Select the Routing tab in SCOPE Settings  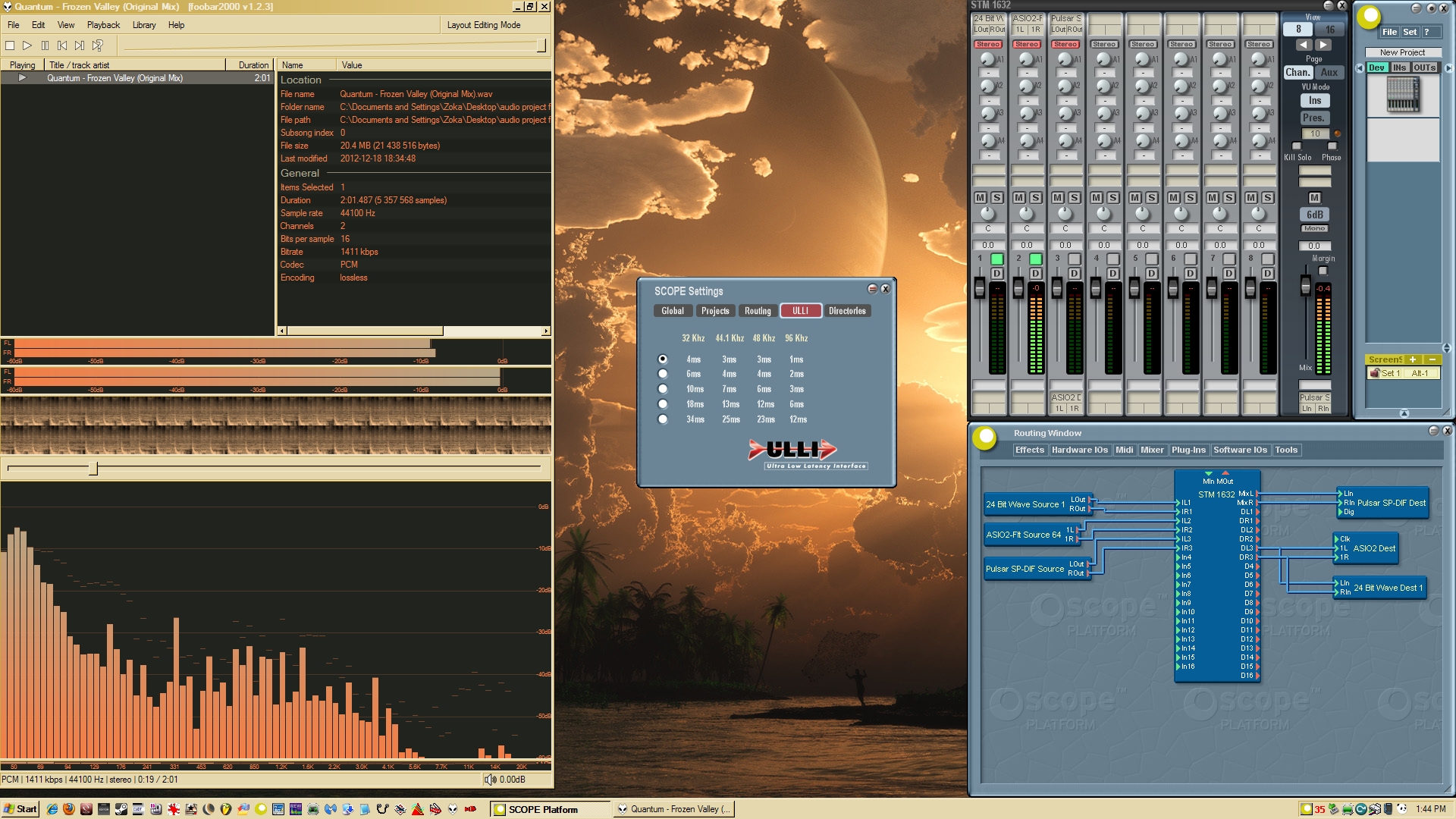pos(758,311)
